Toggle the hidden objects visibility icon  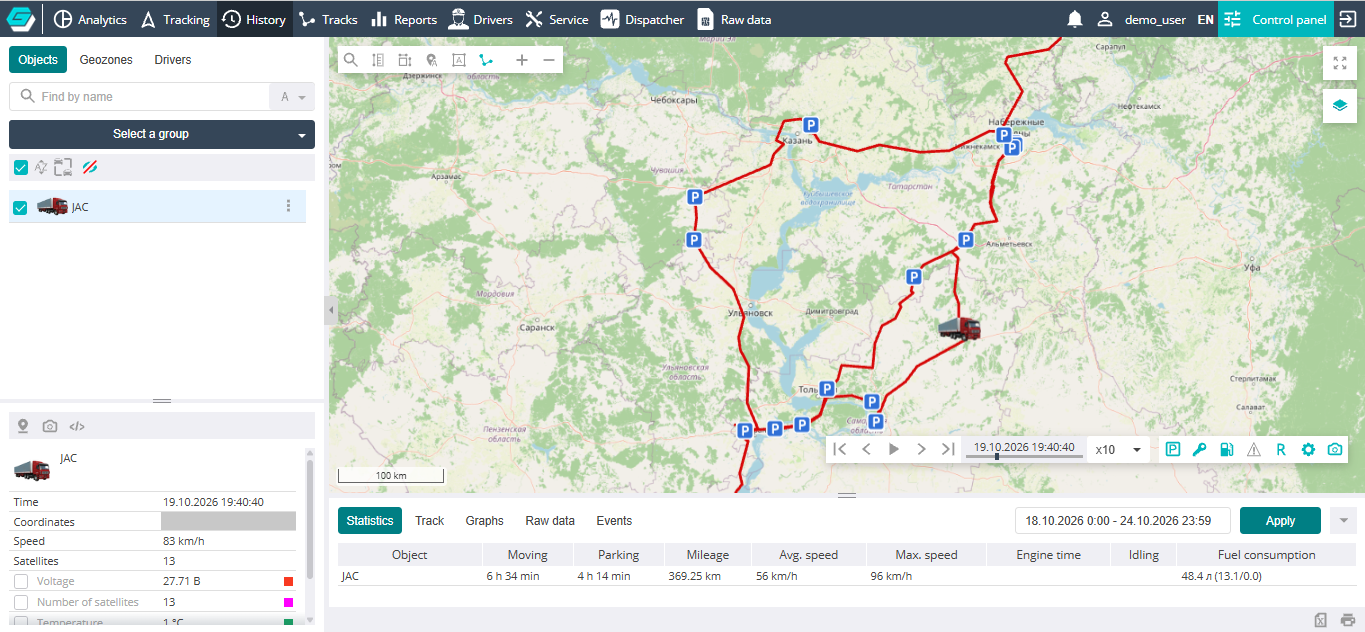[90, 167]
